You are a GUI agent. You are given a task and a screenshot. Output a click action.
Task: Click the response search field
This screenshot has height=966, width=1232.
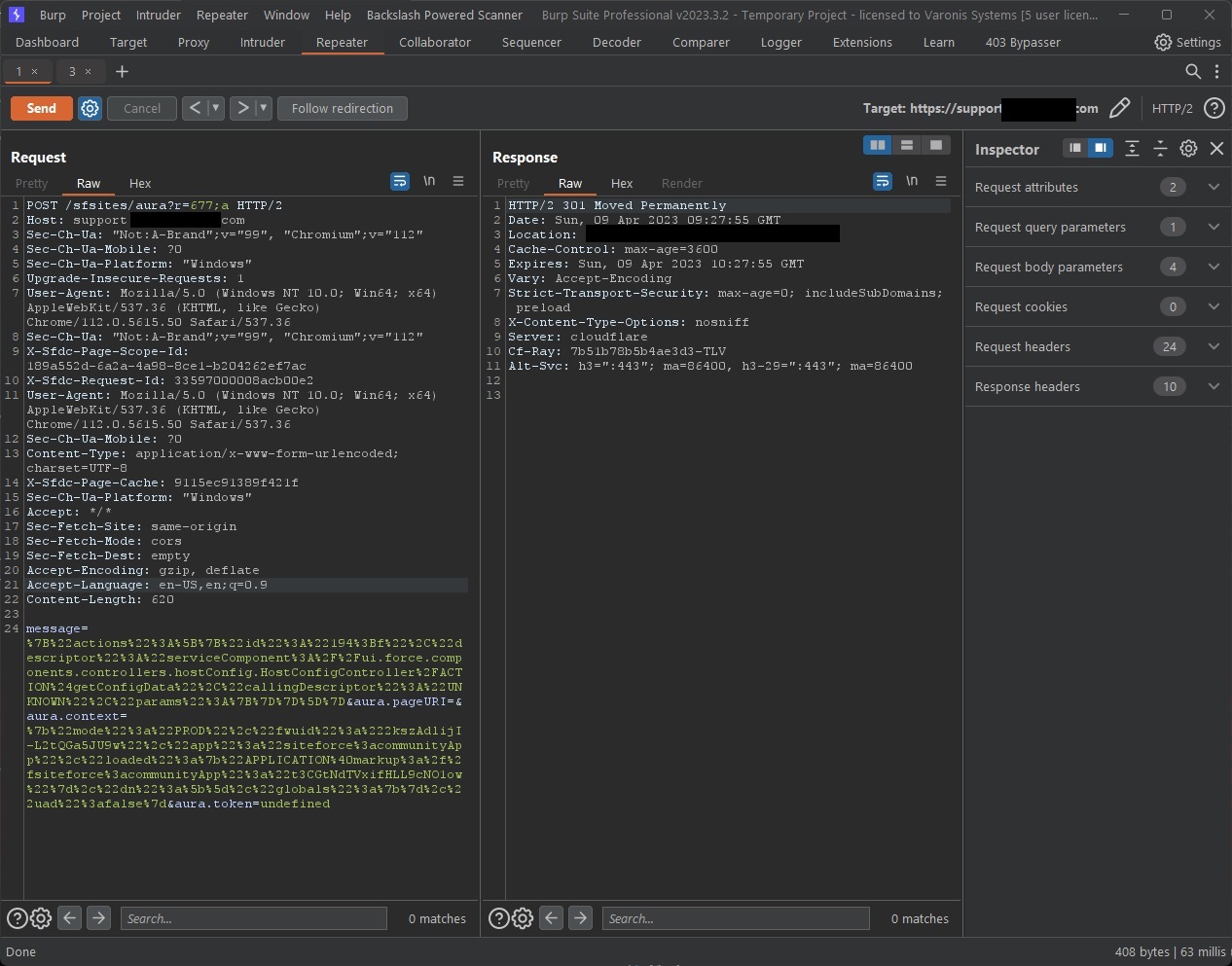point(735,918)
